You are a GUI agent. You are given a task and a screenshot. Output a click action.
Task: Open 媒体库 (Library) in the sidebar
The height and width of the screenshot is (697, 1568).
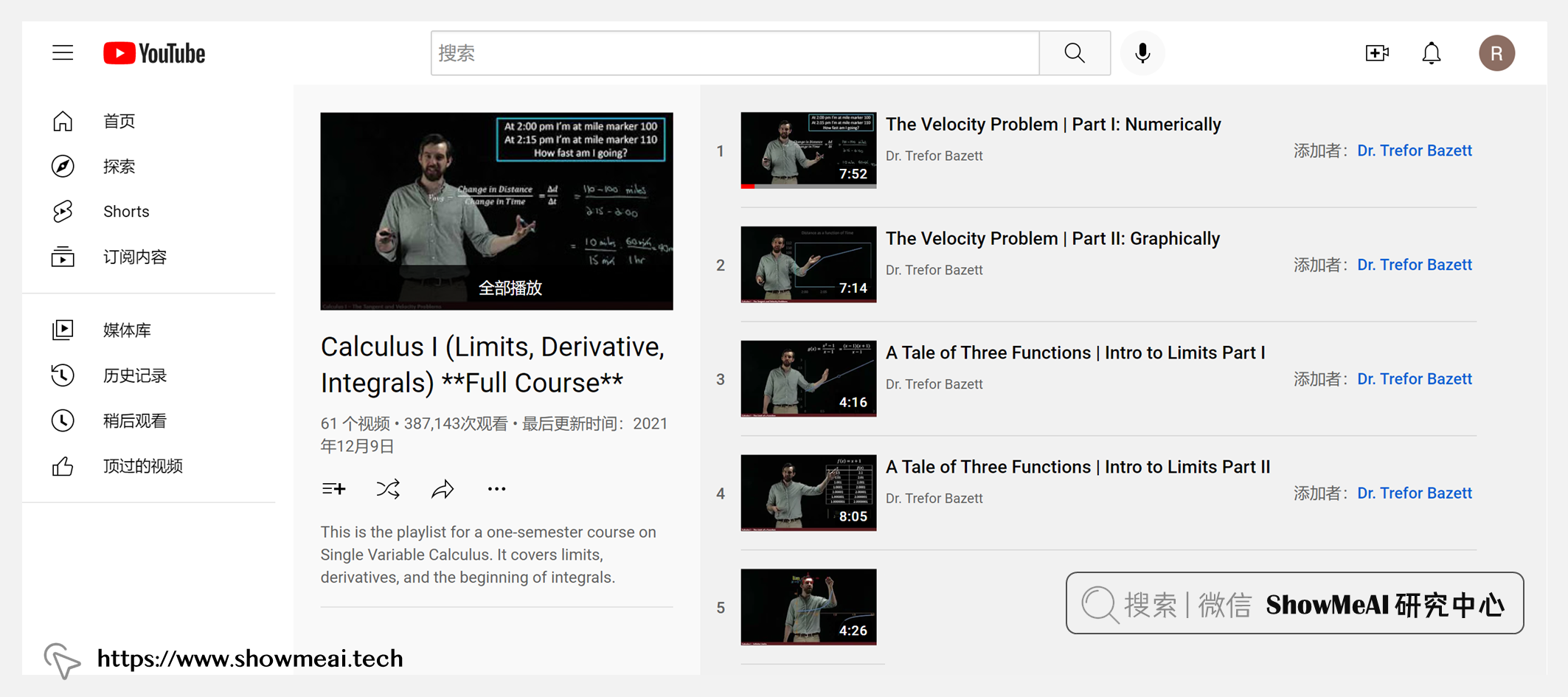126,330
